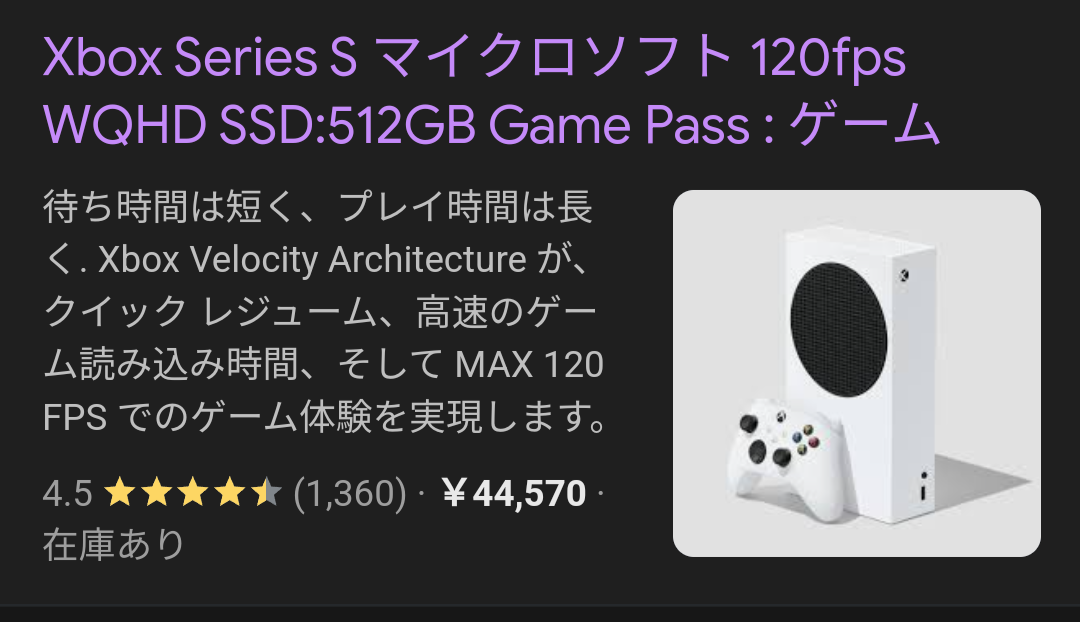Image resolution: width=1080 pixels, height=622 pixels.
Task: Open the Xbox Series S product thumbnail
Action: pos(856,373)
